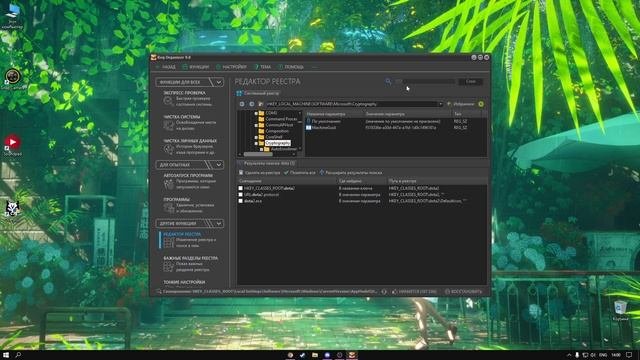The height and width of the screenshot is (360, 640).
Task: Expand the AutoEnrollment tree node
Action: click(x=261, y=149)
